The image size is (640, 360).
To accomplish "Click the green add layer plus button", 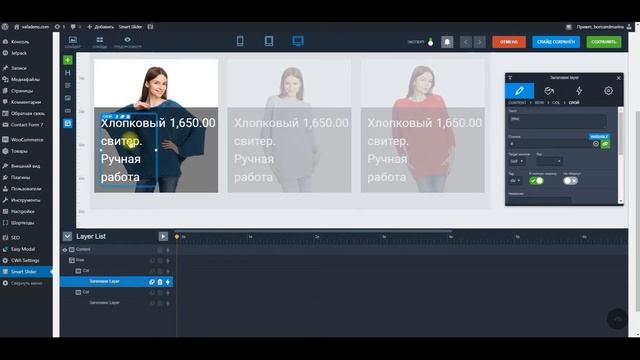I will click(68, 60).
